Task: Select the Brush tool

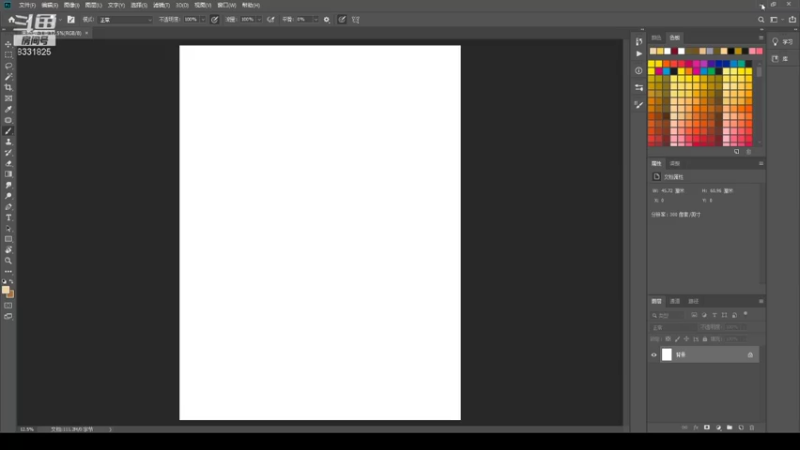Action: point(8,131)
